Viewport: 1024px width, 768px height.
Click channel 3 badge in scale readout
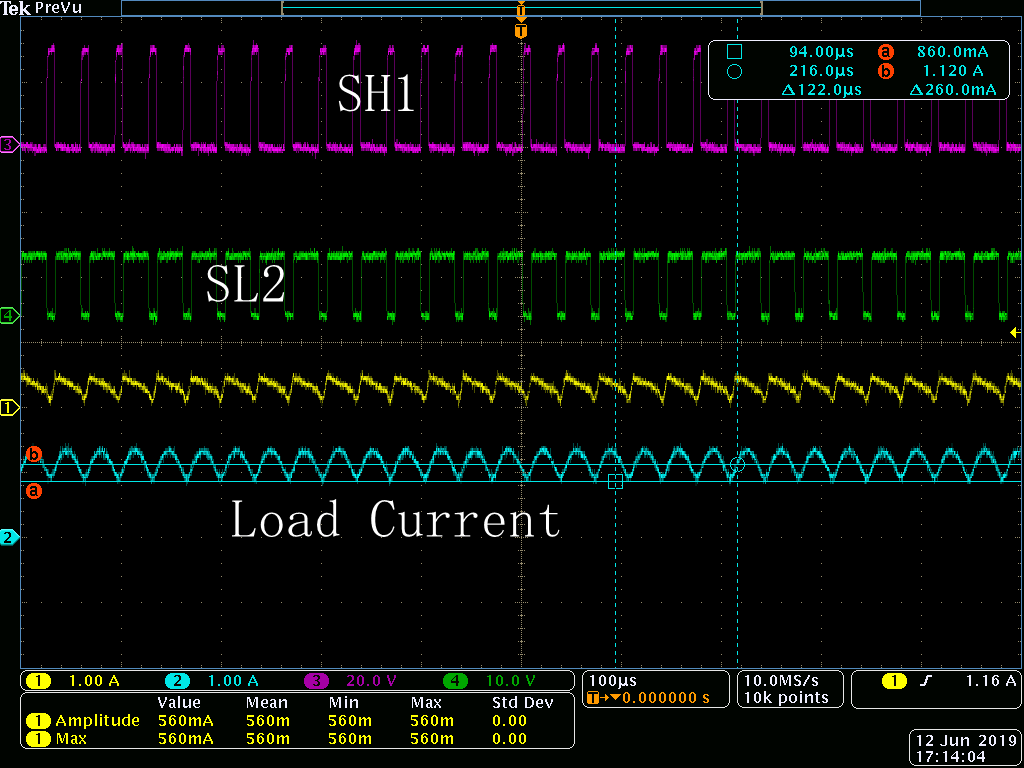click(317, 681)
